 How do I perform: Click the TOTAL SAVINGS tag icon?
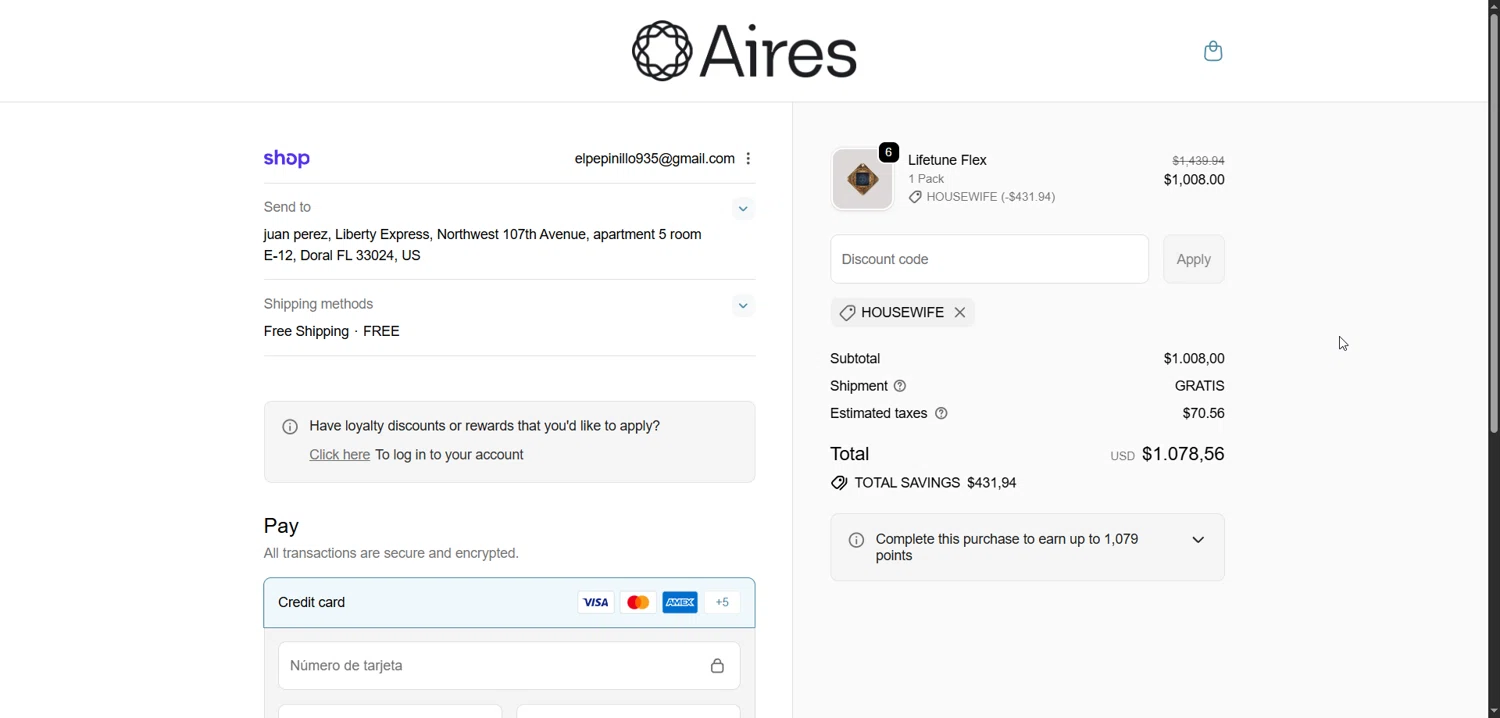click(839, 484)
